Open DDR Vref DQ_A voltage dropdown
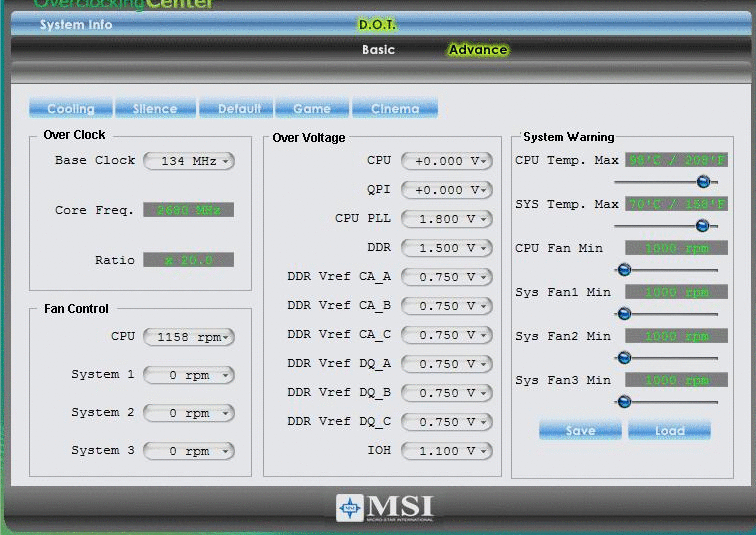 click(x=447, y=363)
